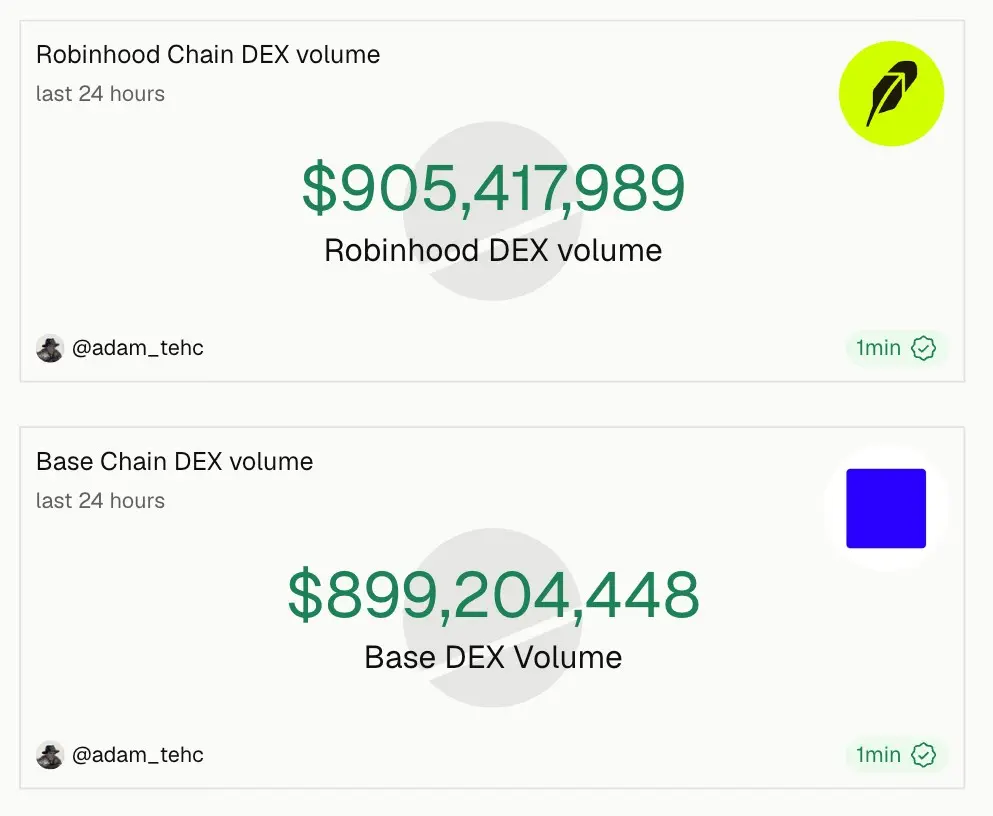Open adam_tehc avatar in Robinhood card
This screenshot has height=816, width=993.
[x=50, y=348]
